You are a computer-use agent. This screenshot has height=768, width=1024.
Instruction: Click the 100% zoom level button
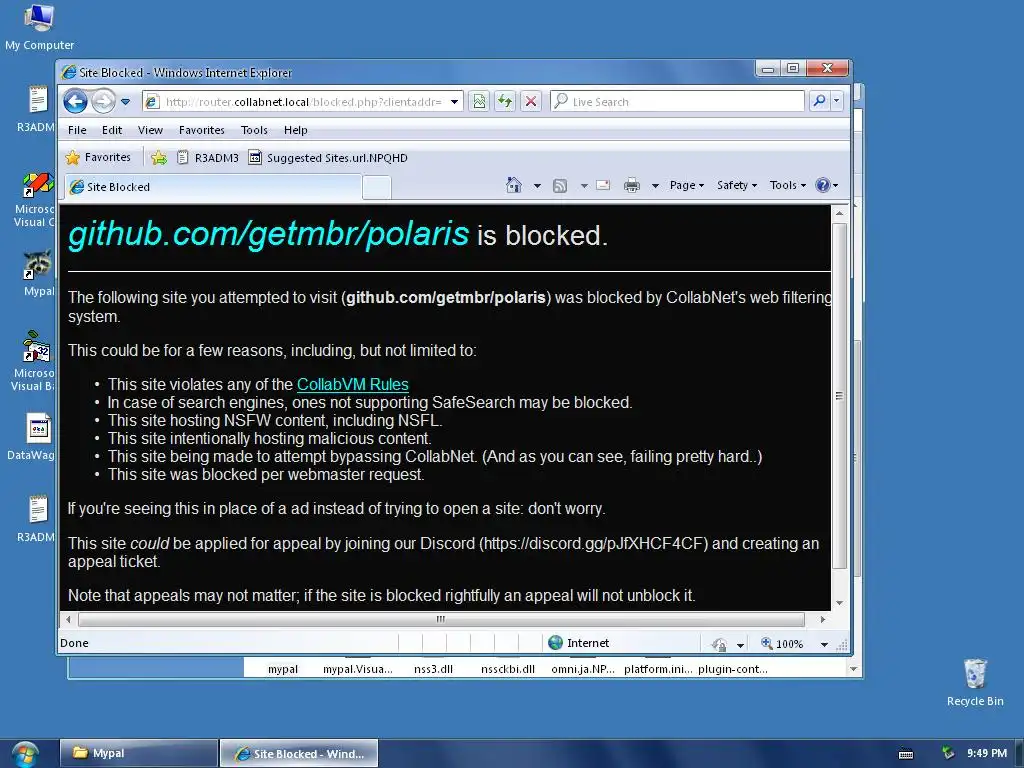[x=782, y=644]
